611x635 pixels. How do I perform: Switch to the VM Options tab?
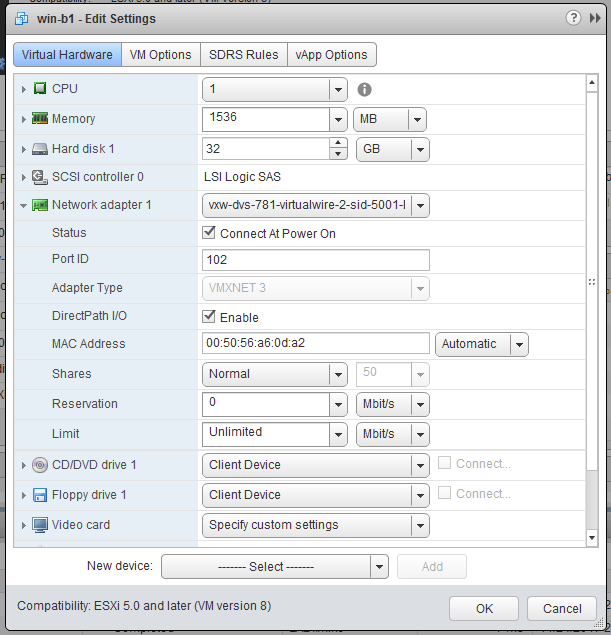(160, 55)
